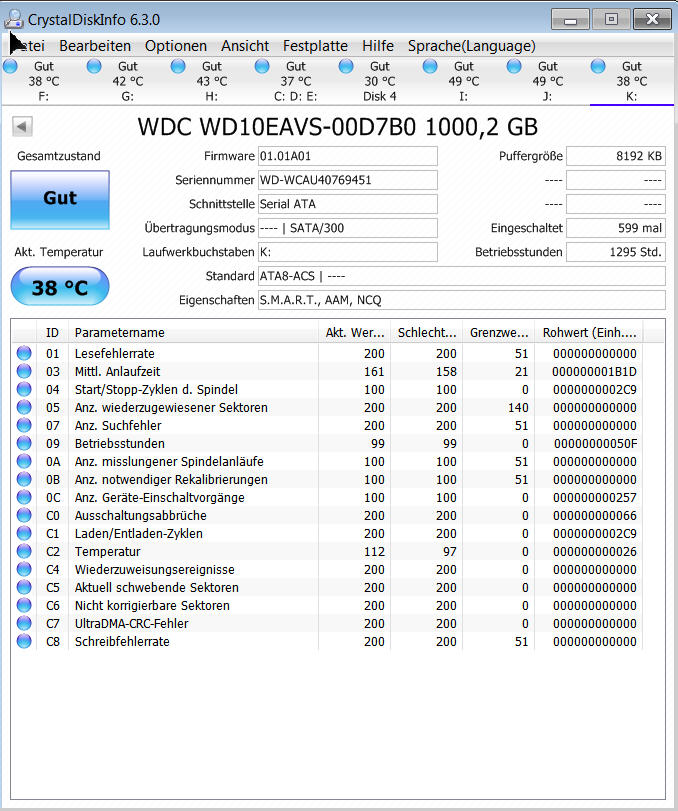The height and width of the screenshot is (811, 678).
Task: Click status icon of Temperatur attribute row
Action: point(24,551)
